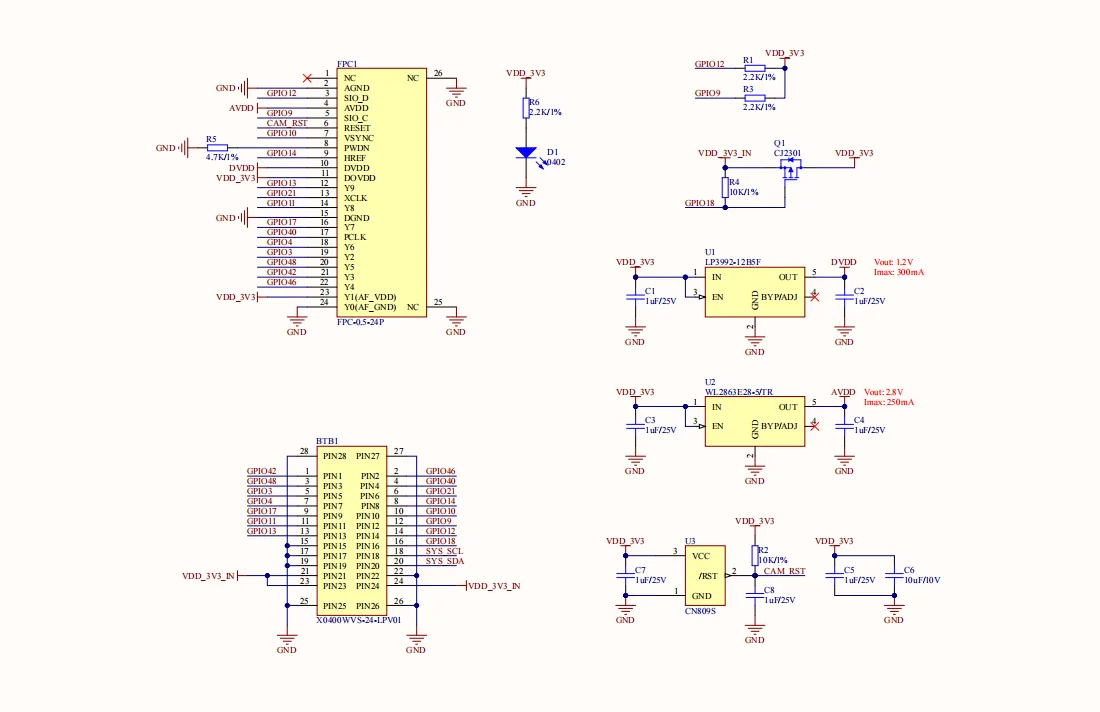Click capacitor C8 under CAM_RST net
The width and height of the screenshot is (1100, 712).
[x=755, y=595]
